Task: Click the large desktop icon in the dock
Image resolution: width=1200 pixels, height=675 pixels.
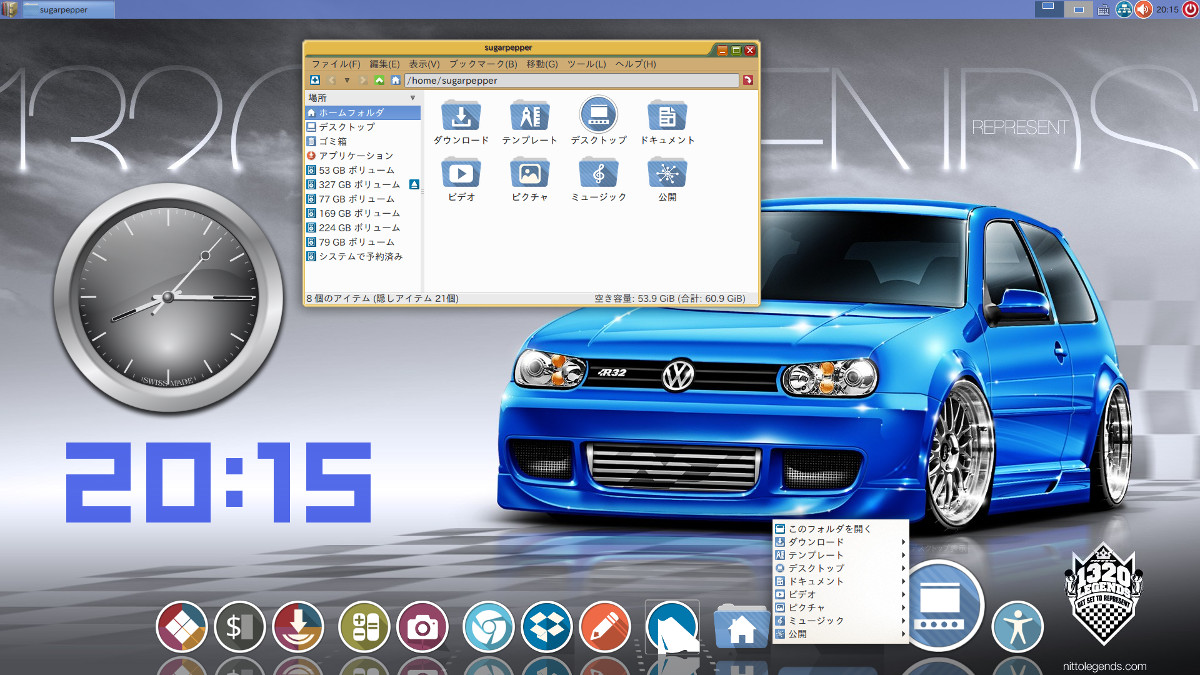Action: coord(937,605)
